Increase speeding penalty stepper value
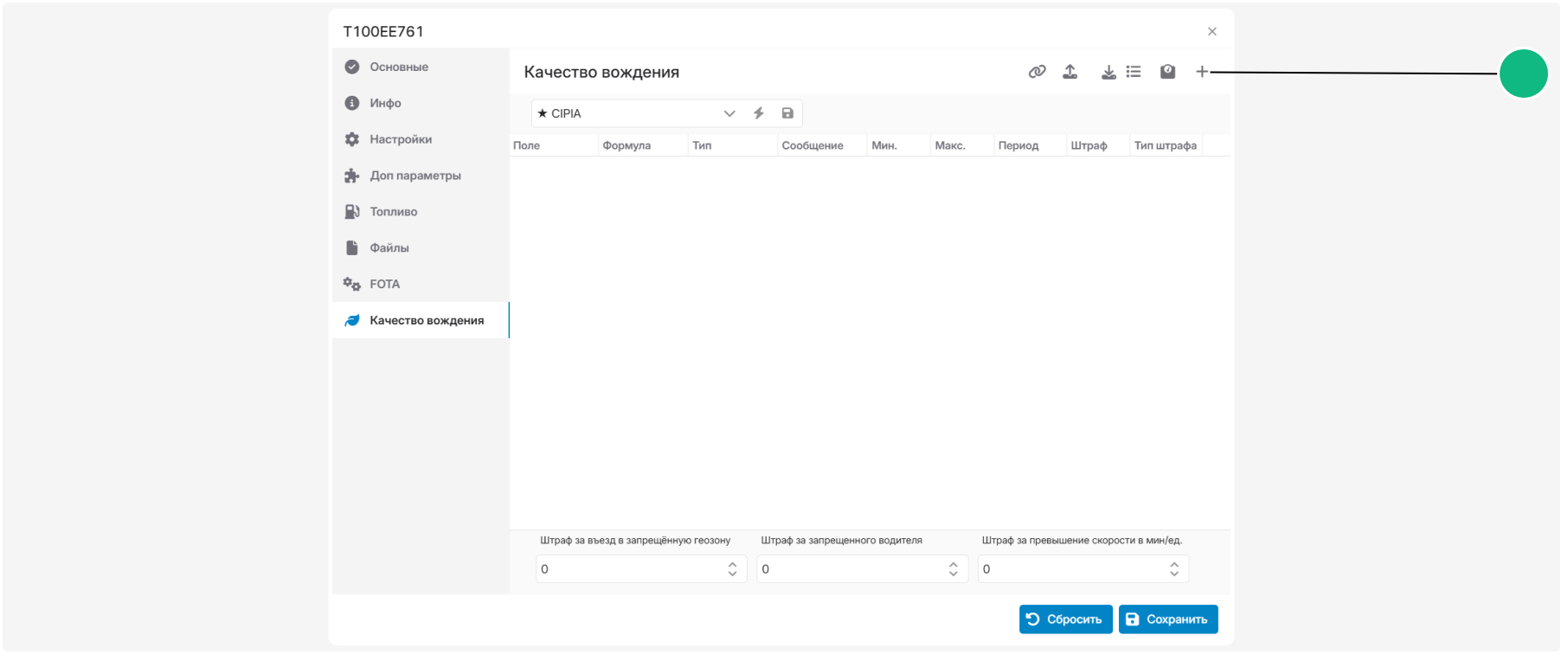This screenshot has width=1568, height=654. point(1174,564)
